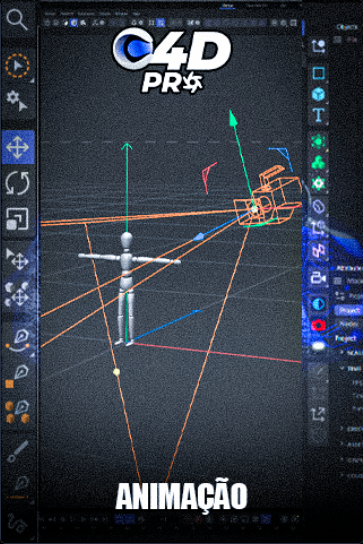Viewport: 363px width, 544px height.
Task: Expand the first collapsed section below Project
Action: [x=342, y=352]
